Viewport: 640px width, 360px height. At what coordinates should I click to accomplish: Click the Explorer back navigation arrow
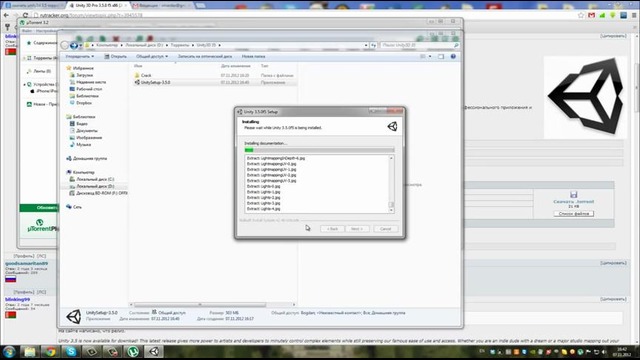point(64,45)
